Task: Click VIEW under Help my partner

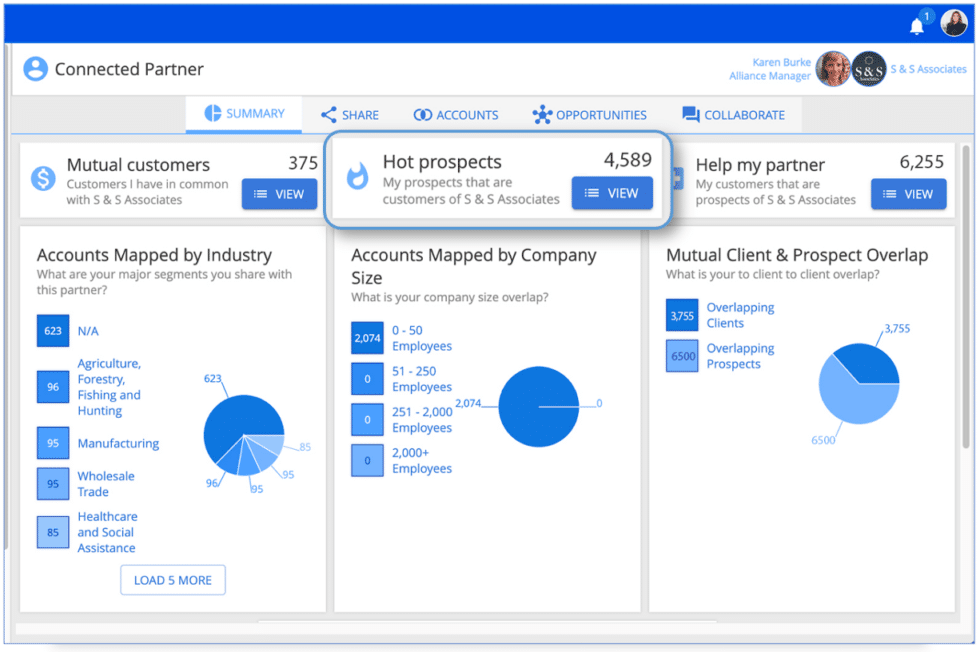Action: [908, 194]
